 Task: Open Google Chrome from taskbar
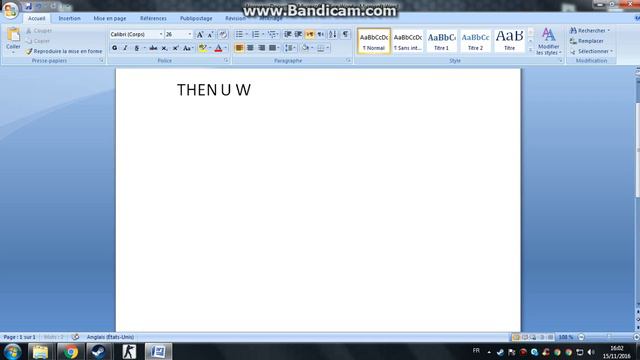70,351
